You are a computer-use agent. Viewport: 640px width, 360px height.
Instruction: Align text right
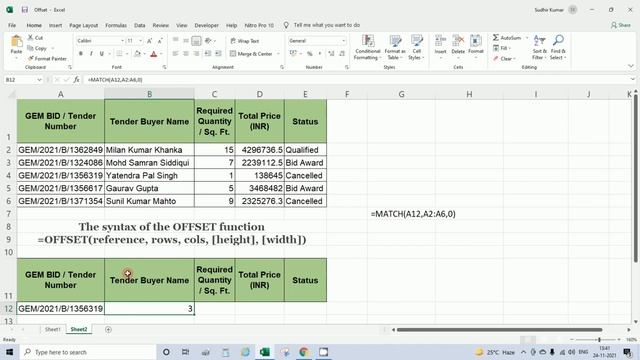[196, 54]
